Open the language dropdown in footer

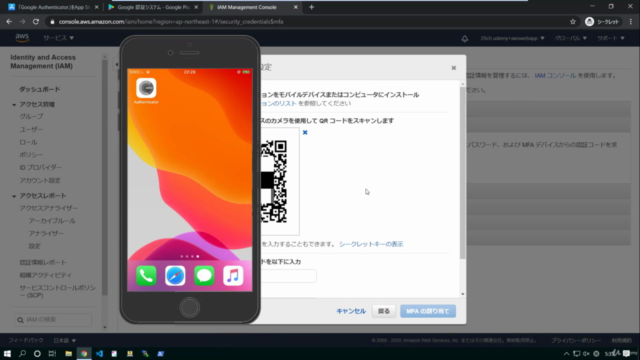click(x=64, y=340)
